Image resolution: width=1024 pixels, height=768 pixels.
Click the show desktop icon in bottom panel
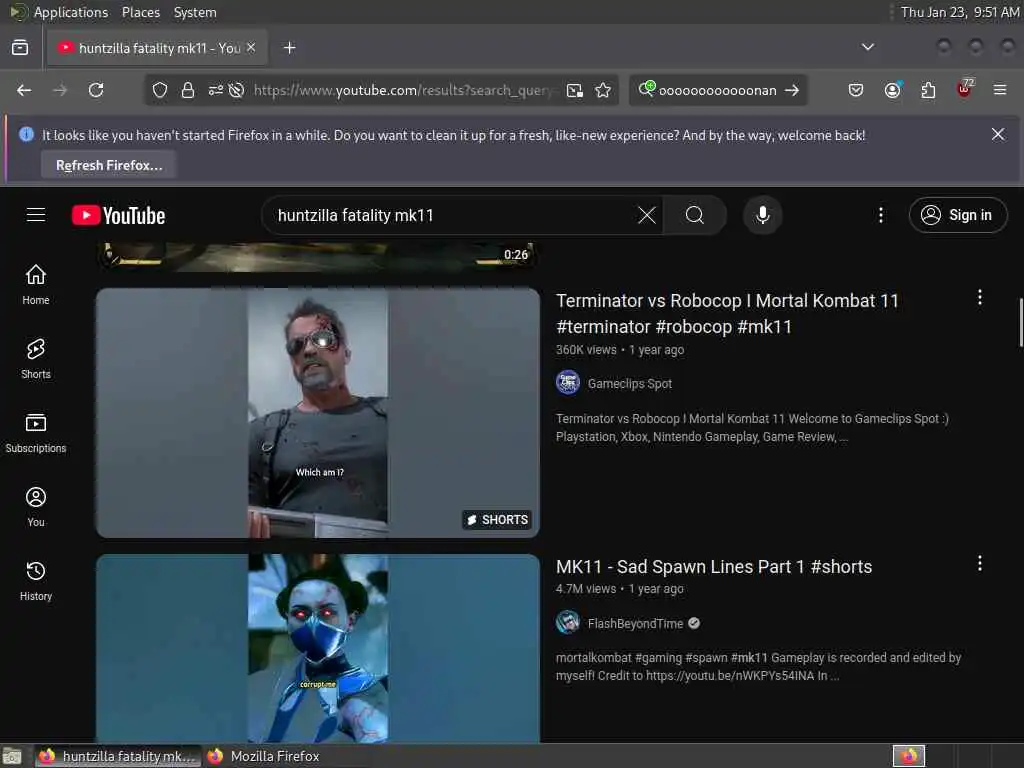(12, 756)
